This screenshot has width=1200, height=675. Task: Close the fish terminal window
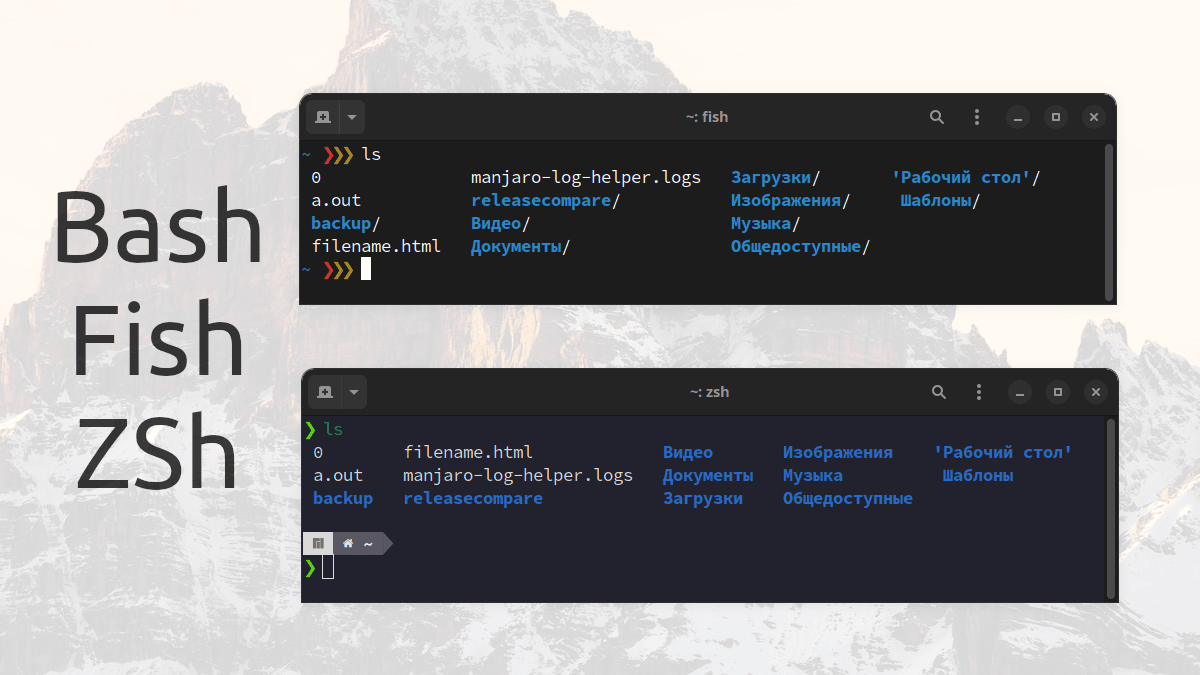point(1094,117)
